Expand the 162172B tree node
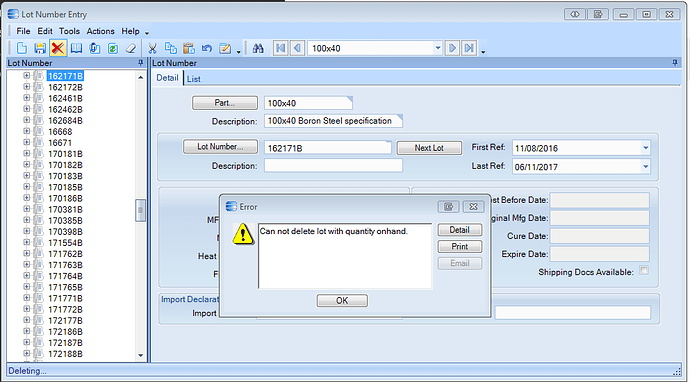 click(26, 87)
